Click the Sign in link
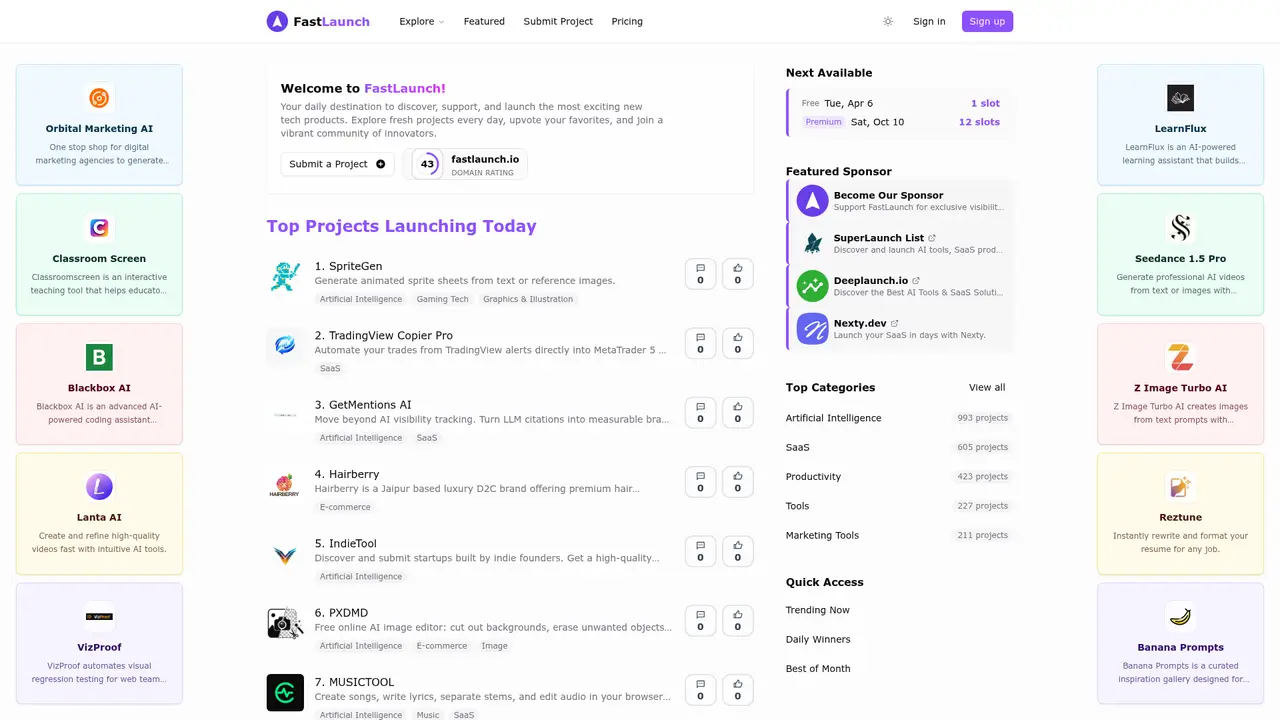 [x=929, y=21]
